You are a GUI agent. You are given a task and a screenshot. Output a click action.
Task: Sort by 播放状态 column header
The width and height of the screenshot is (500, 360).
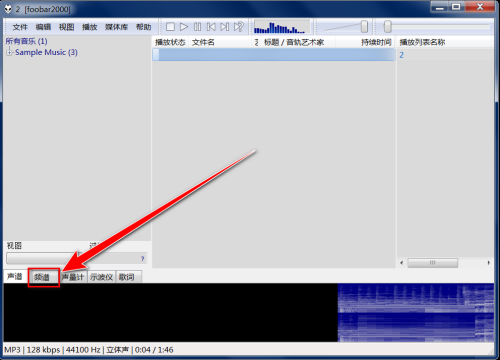click(x=170, y=42)
